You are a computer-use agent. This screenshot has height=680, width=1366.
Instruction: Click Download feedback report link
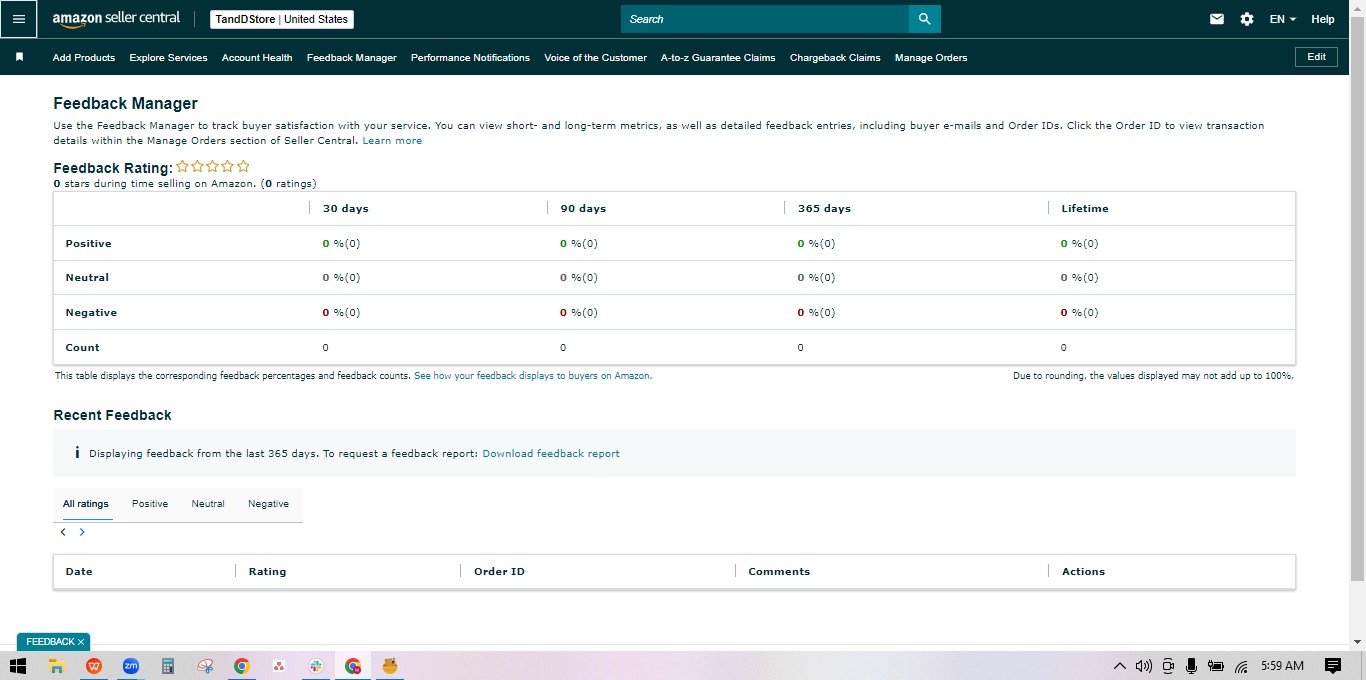[x=551, y=454]
